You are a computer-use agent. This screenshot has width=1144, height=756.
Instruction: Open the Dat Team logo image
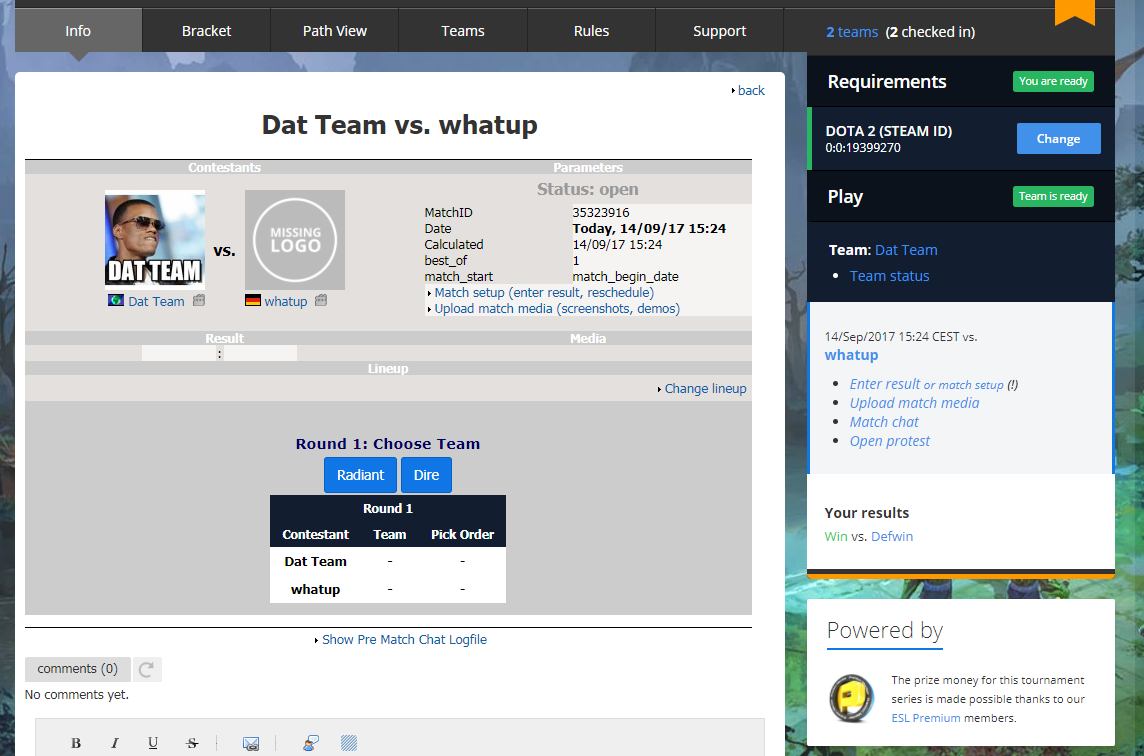click(x=155, y=240)
